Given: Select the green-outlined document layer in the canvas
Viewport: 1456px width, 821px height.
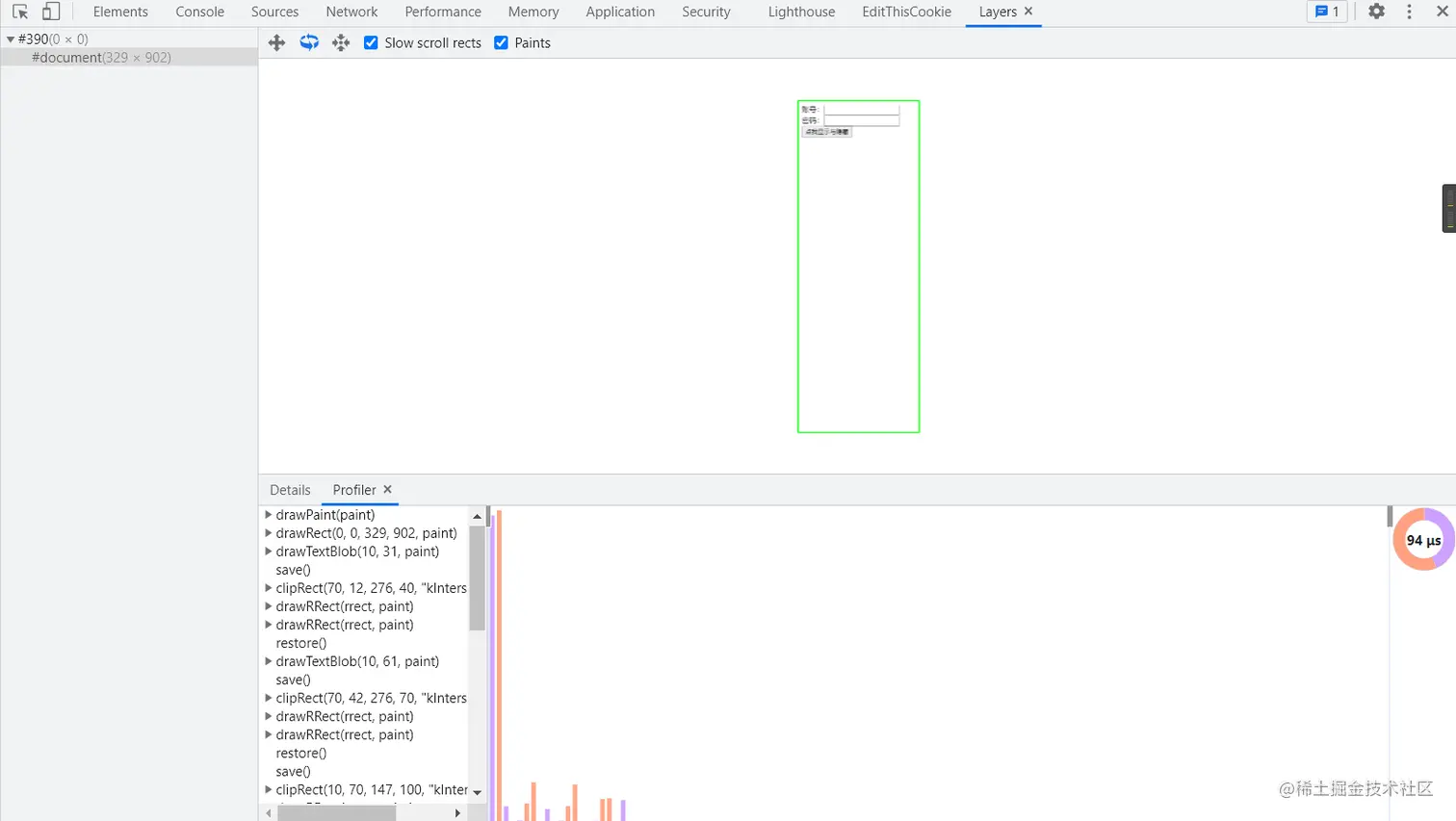Looking at the screenshot, I should pos(859,267).
